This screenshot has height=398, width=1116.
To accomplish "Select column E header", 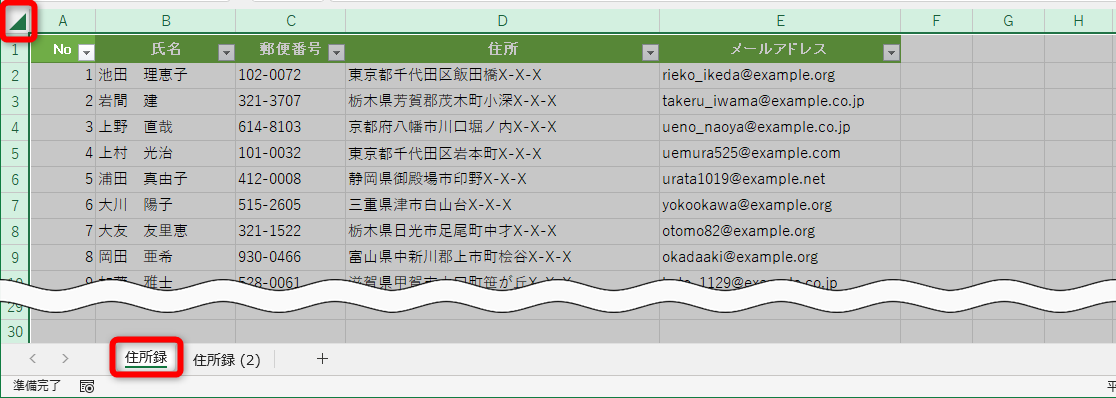I will tap(780, 21).
